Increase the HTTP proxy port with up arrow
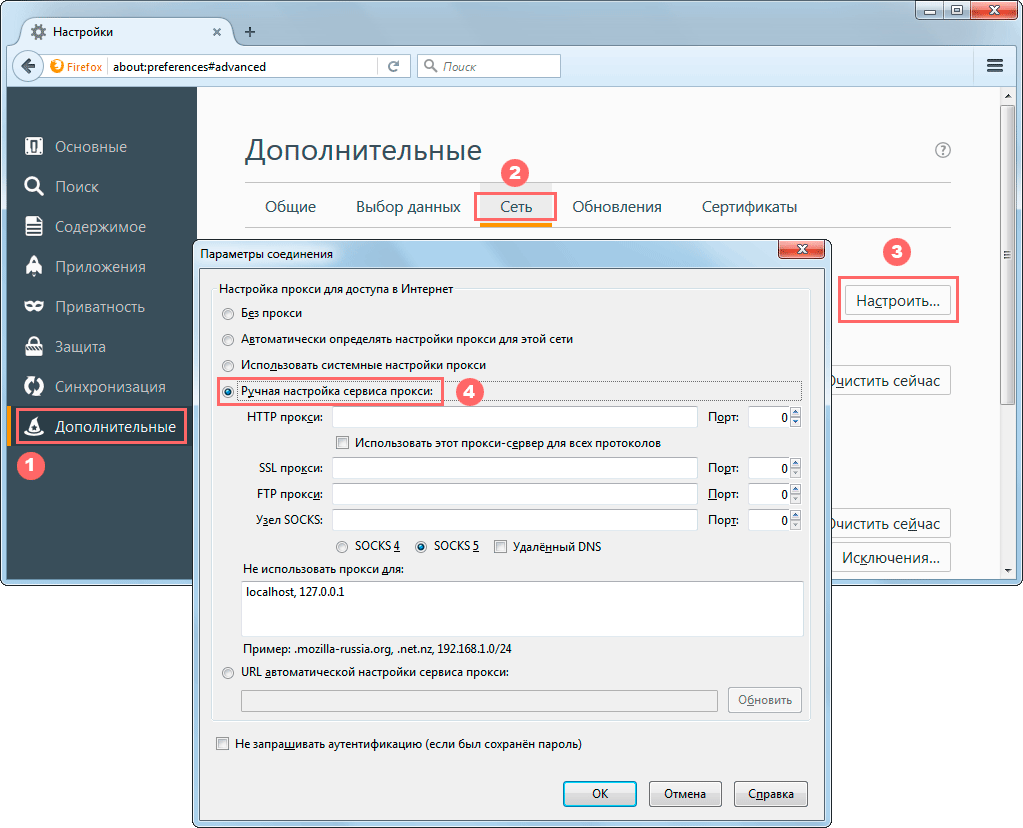This screenshot has width=1023, height=828. click(x=795, y=412)
